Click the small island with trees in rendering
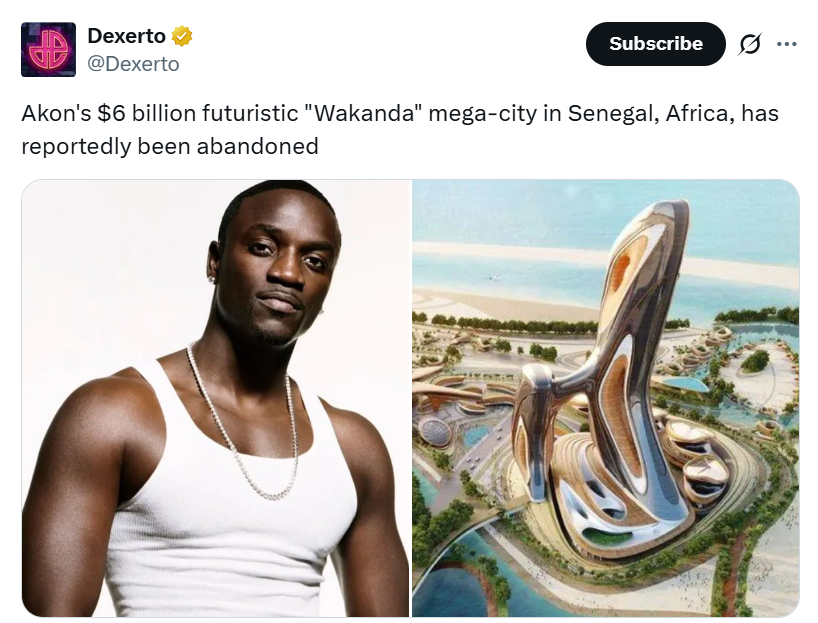This screenshot has height=623, width=818. 755,361
